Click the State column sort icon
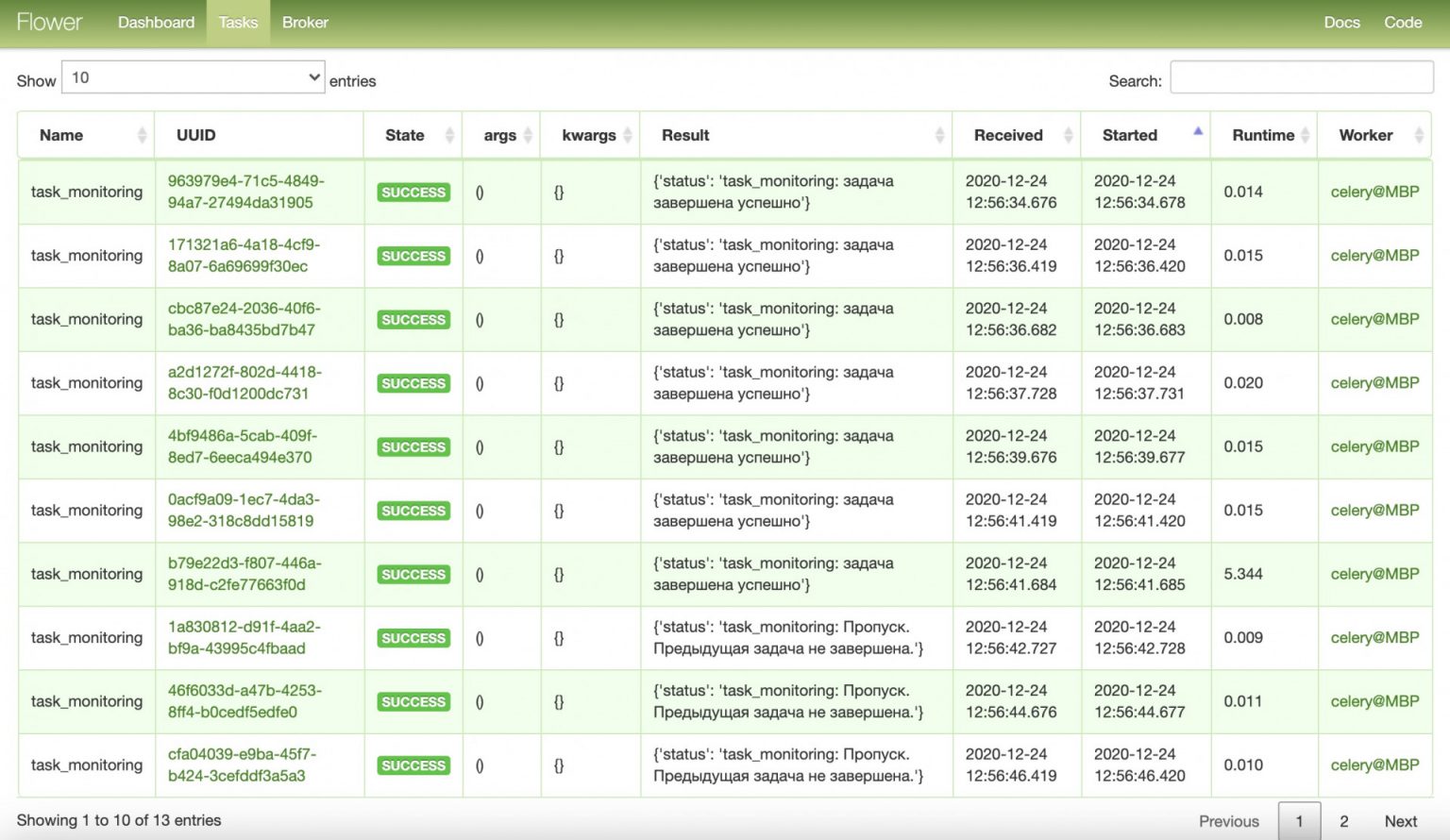Viewport: 1450px width, 840px height. coord(449,136)
